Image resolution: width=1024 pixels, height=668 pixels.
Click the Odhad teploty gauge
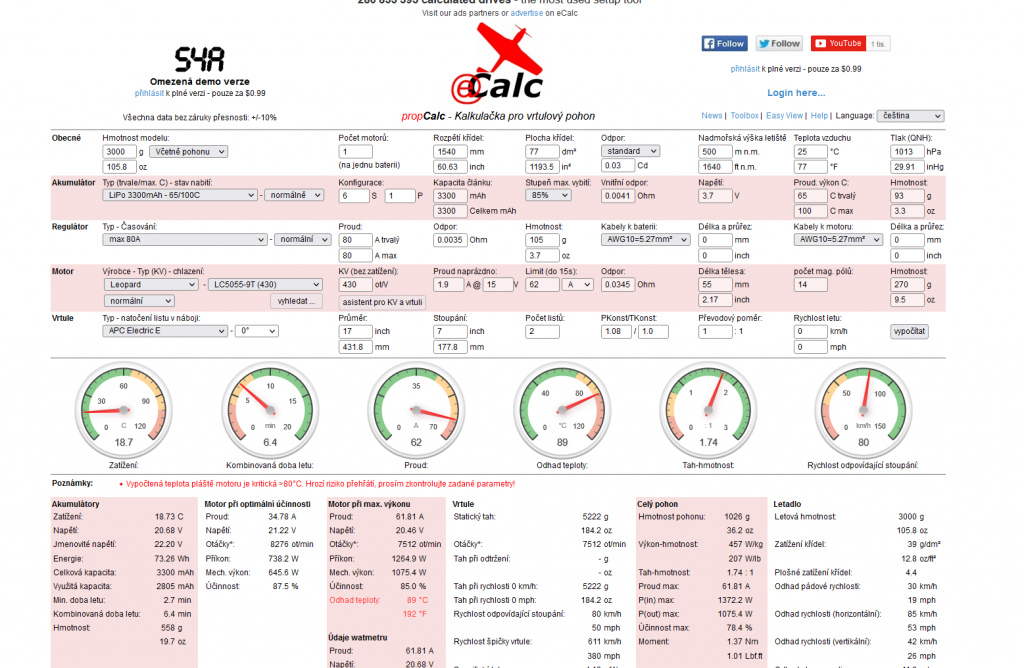(563, 409)
